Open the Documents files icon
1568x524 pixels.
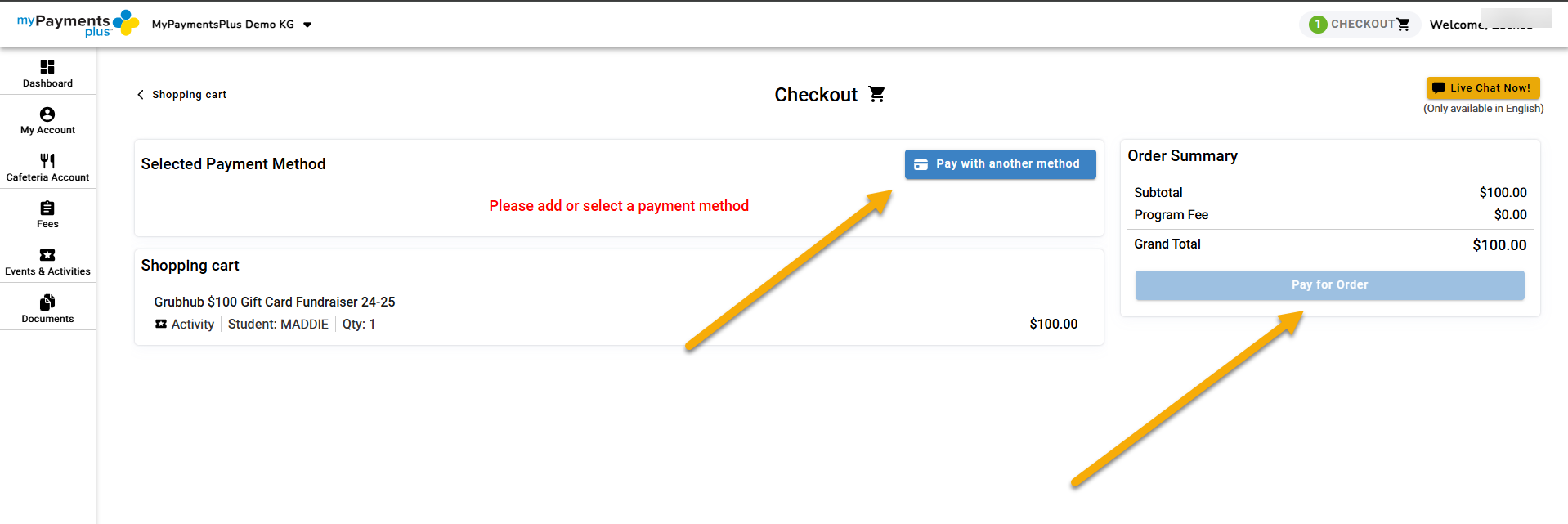[47, 302]
